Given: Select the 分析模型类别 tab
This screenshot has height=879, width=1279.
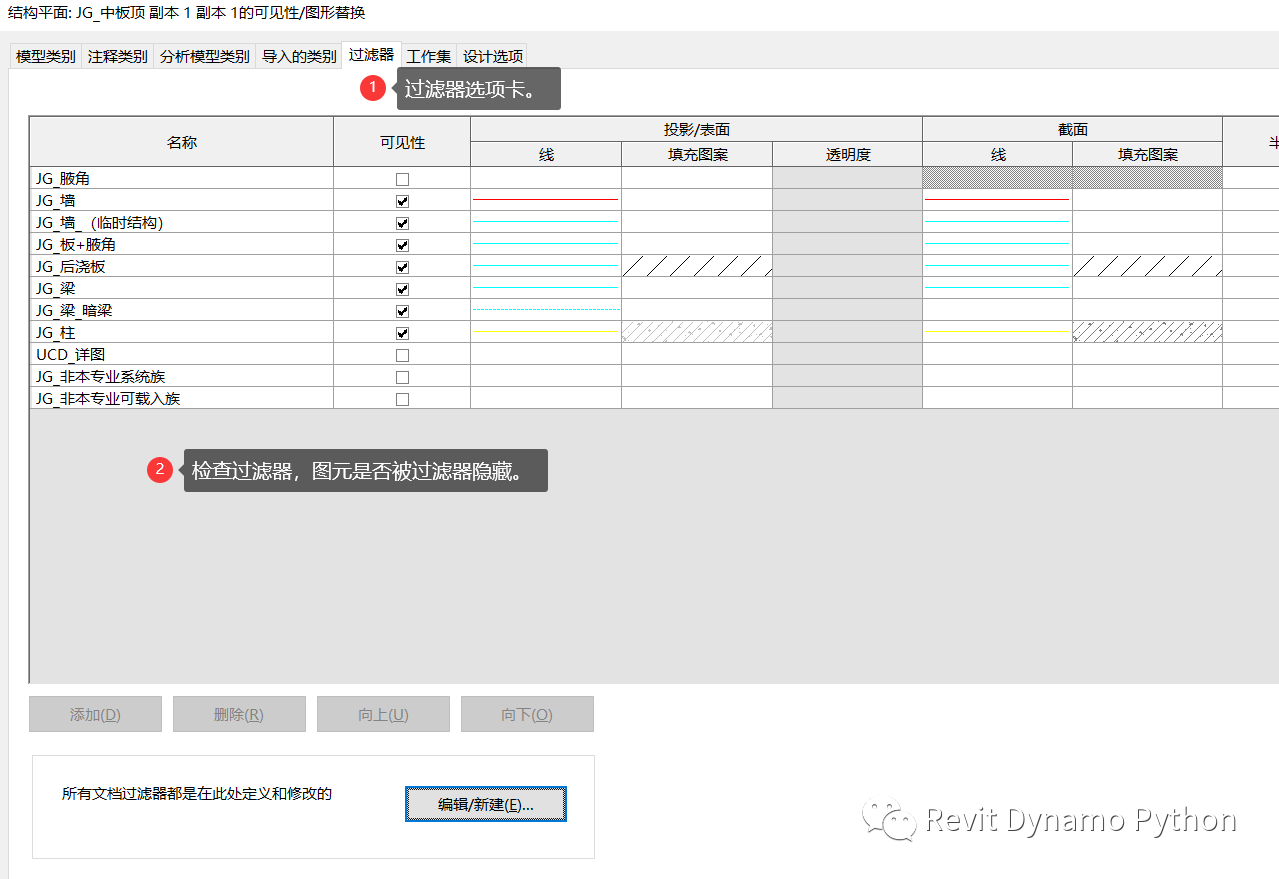Looking at the screenshot, I should [204, 57].
